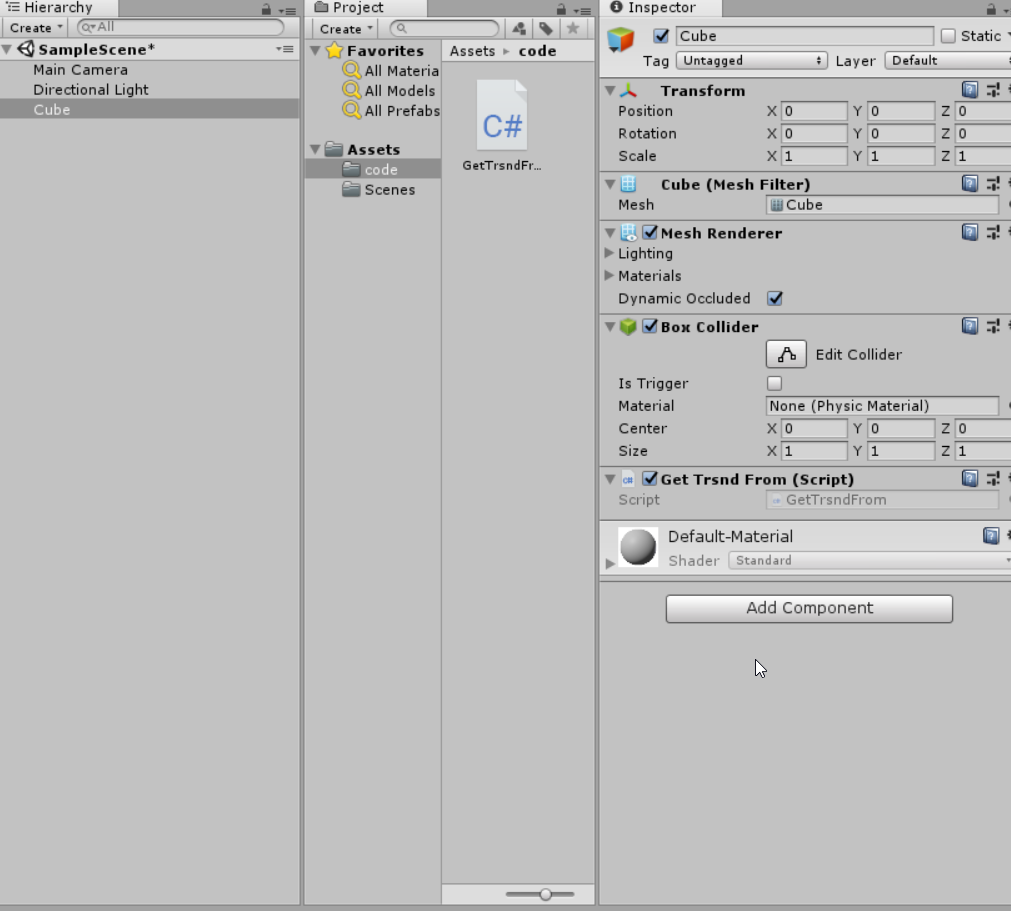The image size is (1011, 911).
Task: Click the Transform help book icon
Action: click(x=970, y=90)
